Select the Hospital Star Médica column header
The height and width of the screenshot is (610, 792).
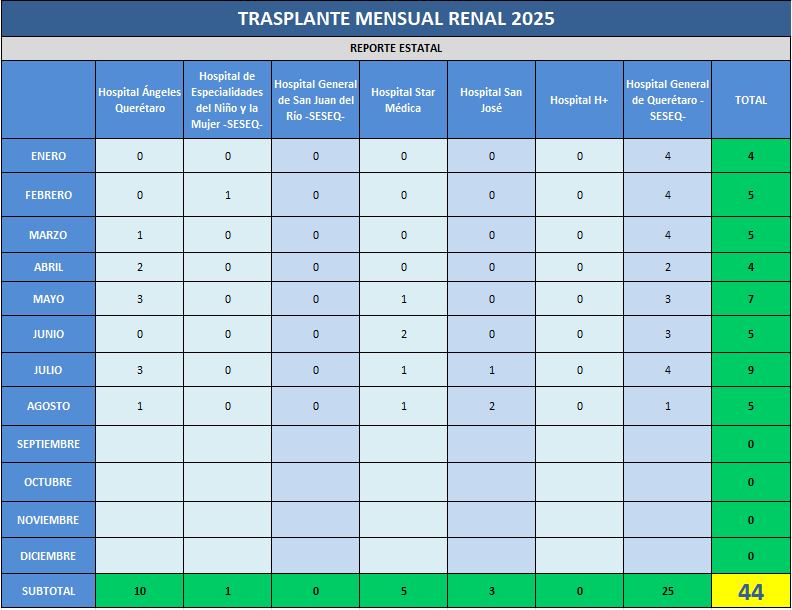(x=403, y=100)
